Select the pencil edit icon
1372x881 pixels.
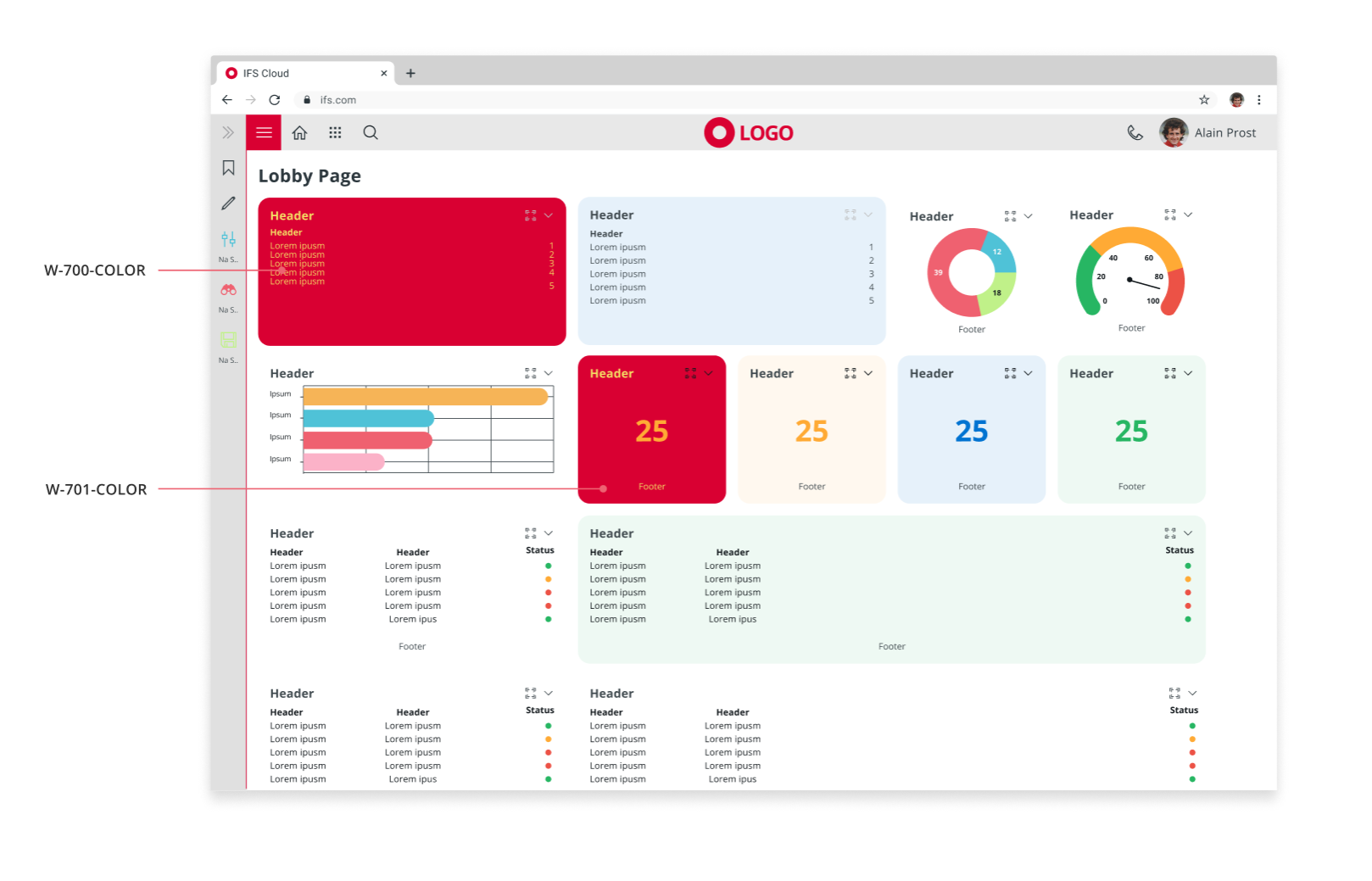tap(228, 204)
